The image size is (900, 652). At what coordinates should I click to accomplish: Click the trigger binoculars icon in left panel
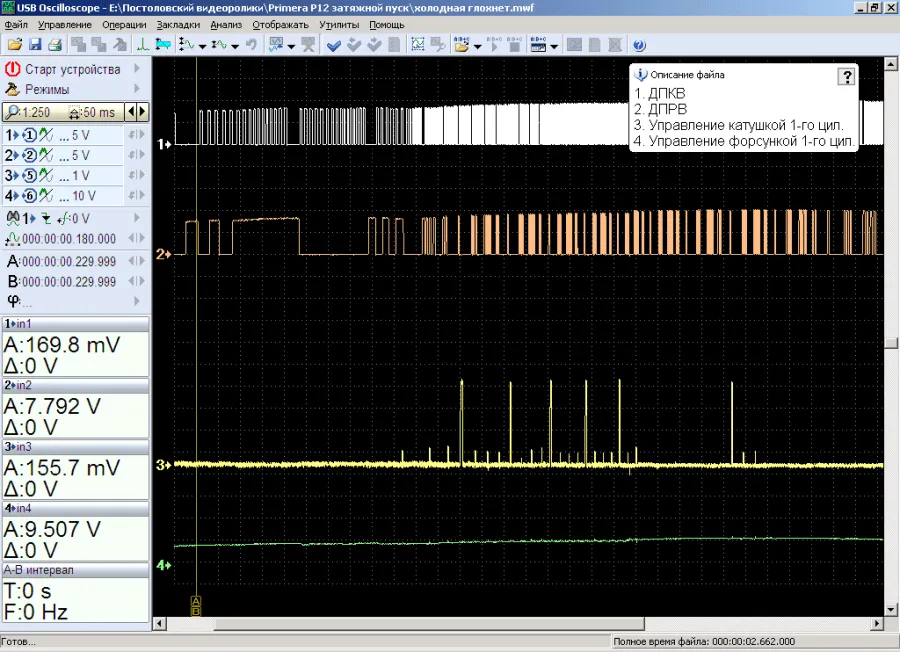13,218
